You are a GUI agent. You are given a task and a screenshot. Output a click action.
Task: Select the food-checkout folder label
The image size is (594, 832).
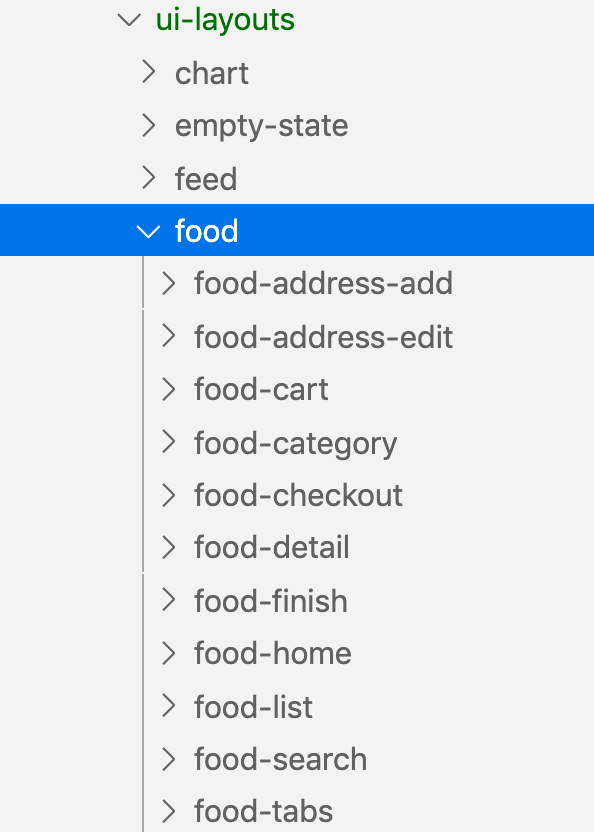coord(298,495)
